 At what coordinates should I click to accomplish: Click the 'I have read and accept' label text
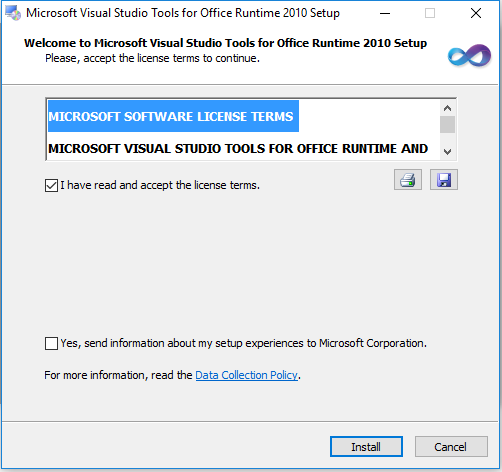click(x=160, y=185)
